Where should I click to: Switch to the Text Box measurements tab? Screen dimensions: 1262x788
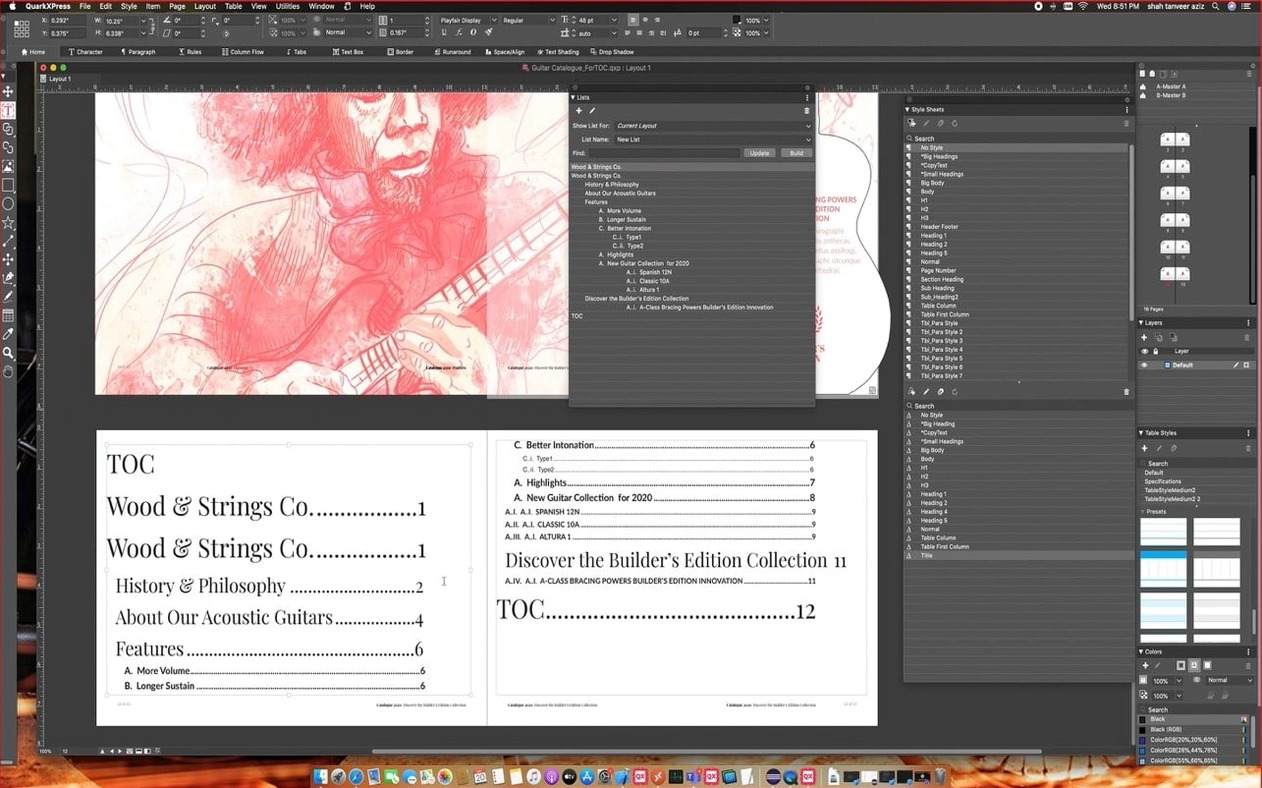tap(349, 52)
